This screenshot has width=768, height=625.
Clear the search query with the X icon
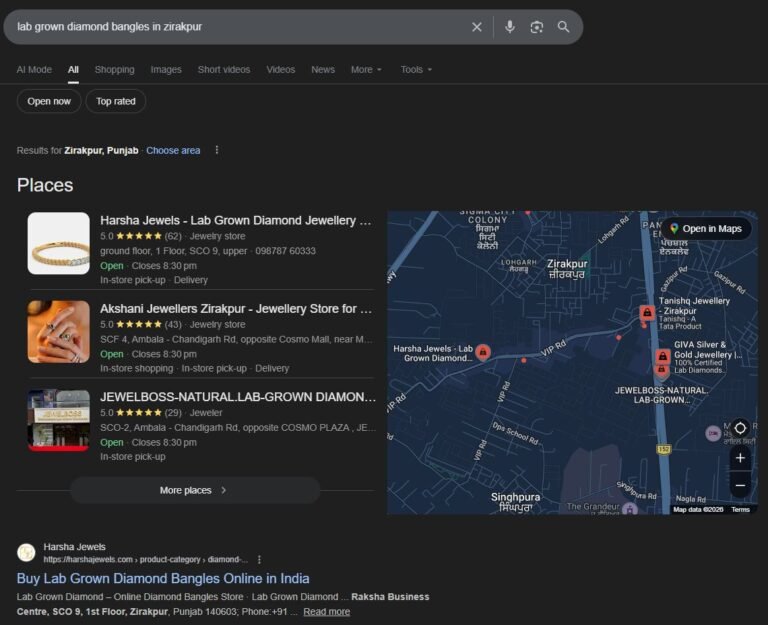pyautogui.click(x=477, y=27)
